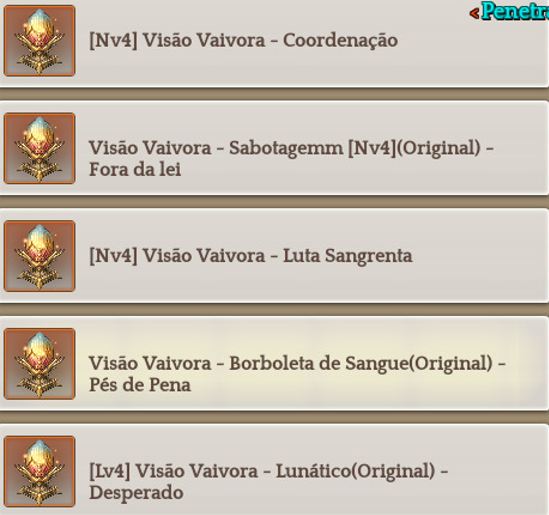The width and height of the screenshot is (549, 515).
Task: Open the cyan Penetr link
Action: point(515,11)
